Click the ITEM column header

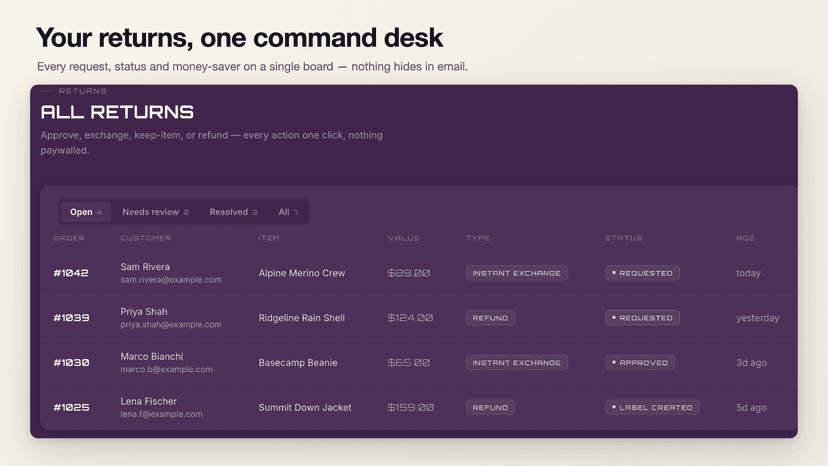(269, 238)
